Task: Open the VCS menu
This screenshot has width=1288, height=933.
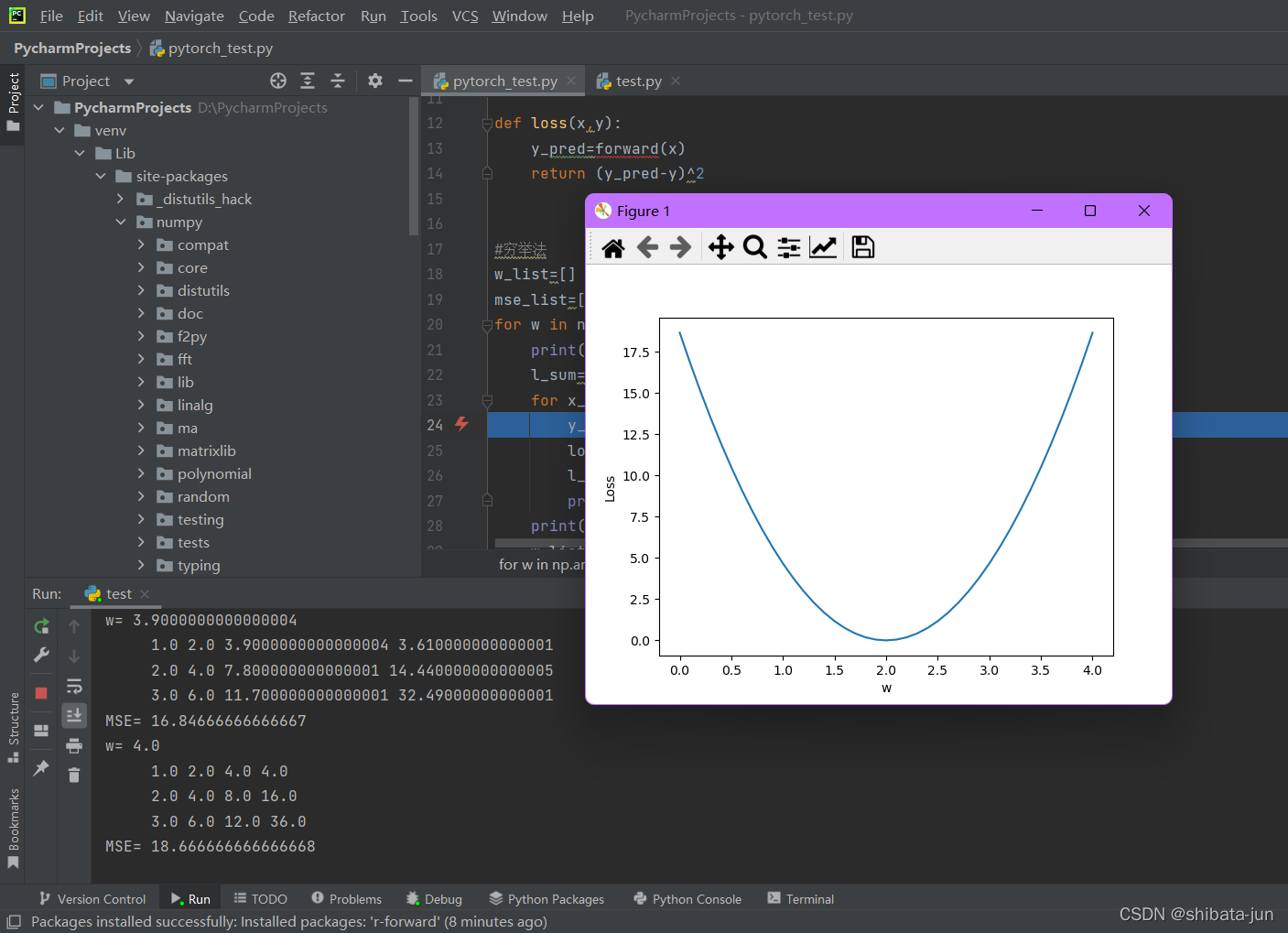Action: pos(467,16)
